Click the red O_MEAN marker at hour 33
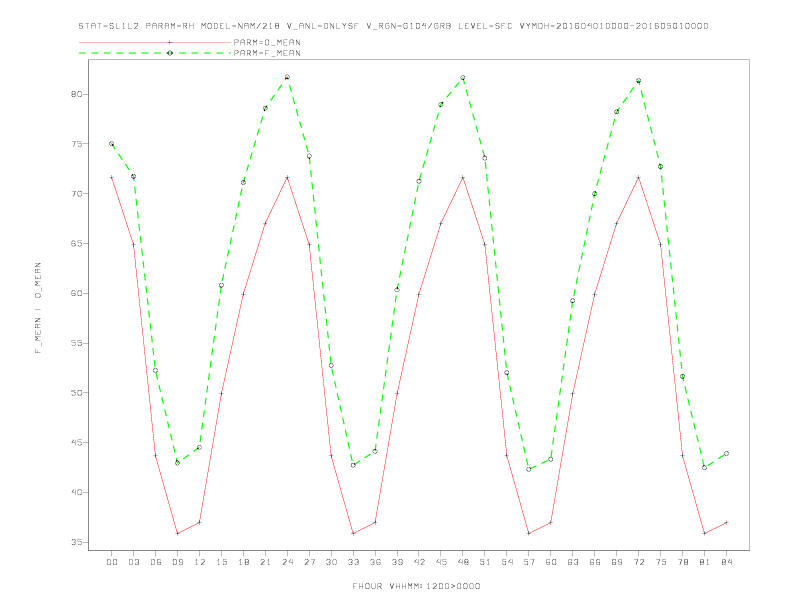 click(x=353, y=533)
